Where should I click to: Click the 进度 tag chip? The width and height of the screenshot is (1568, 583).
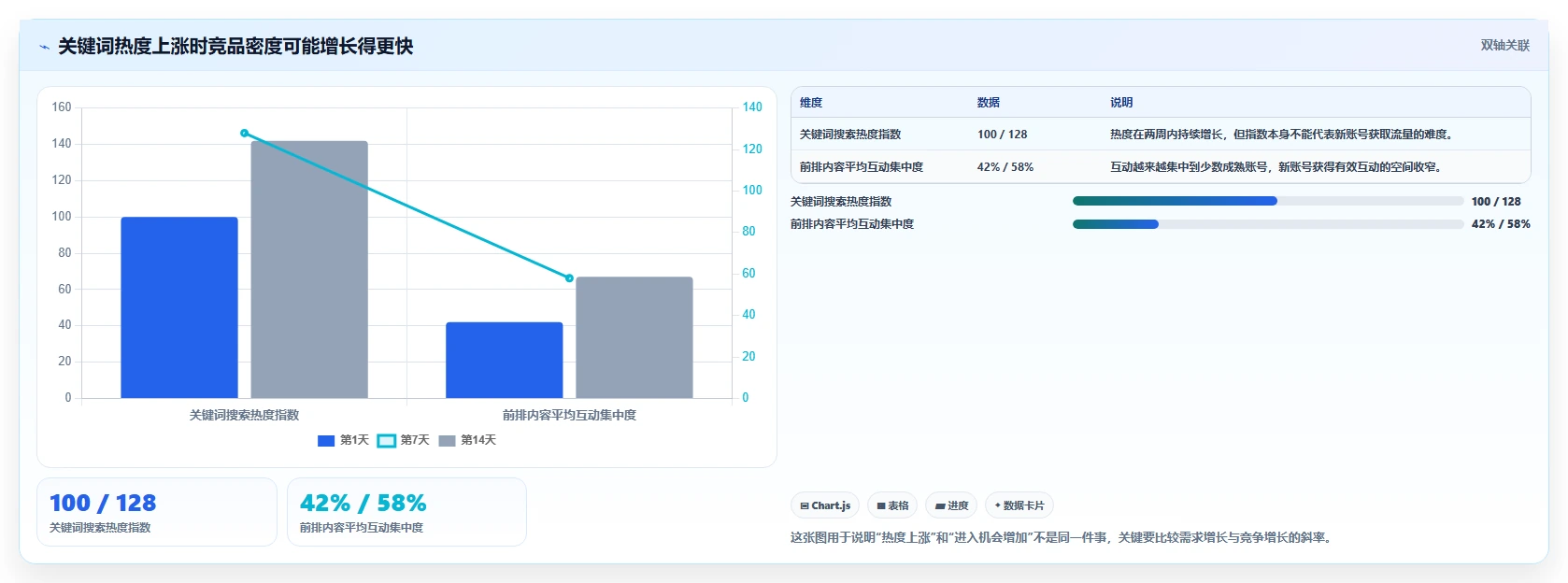[951, 505]
